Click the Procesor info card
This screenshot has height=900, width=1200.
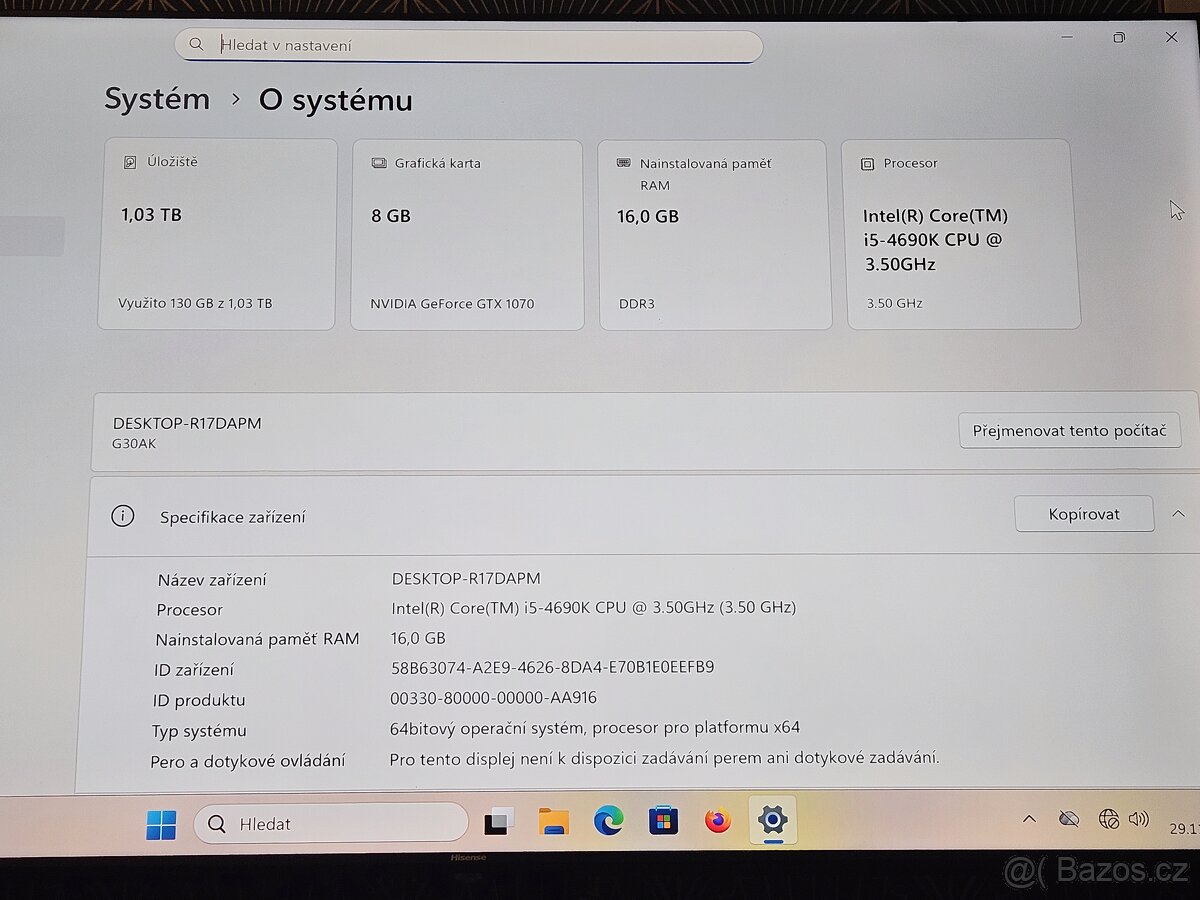[x=962, y=234]
